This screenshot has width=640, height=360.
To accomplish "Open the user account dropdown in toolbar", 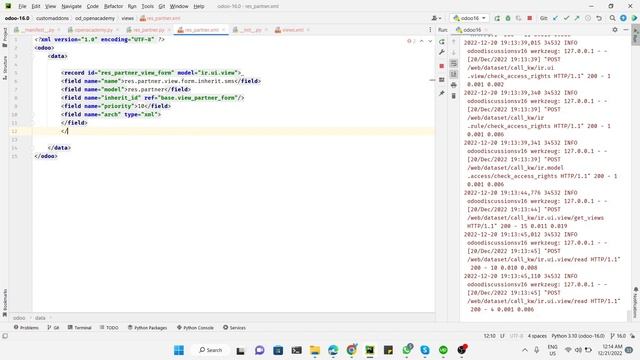I will [436, 18].
